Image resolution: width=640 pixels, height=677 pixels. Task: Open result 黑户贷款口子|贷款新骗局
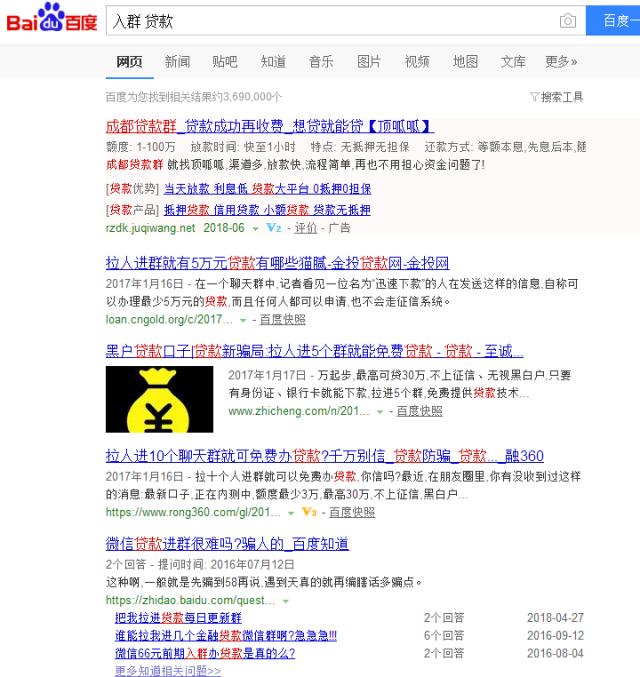[x=314, y=351]
